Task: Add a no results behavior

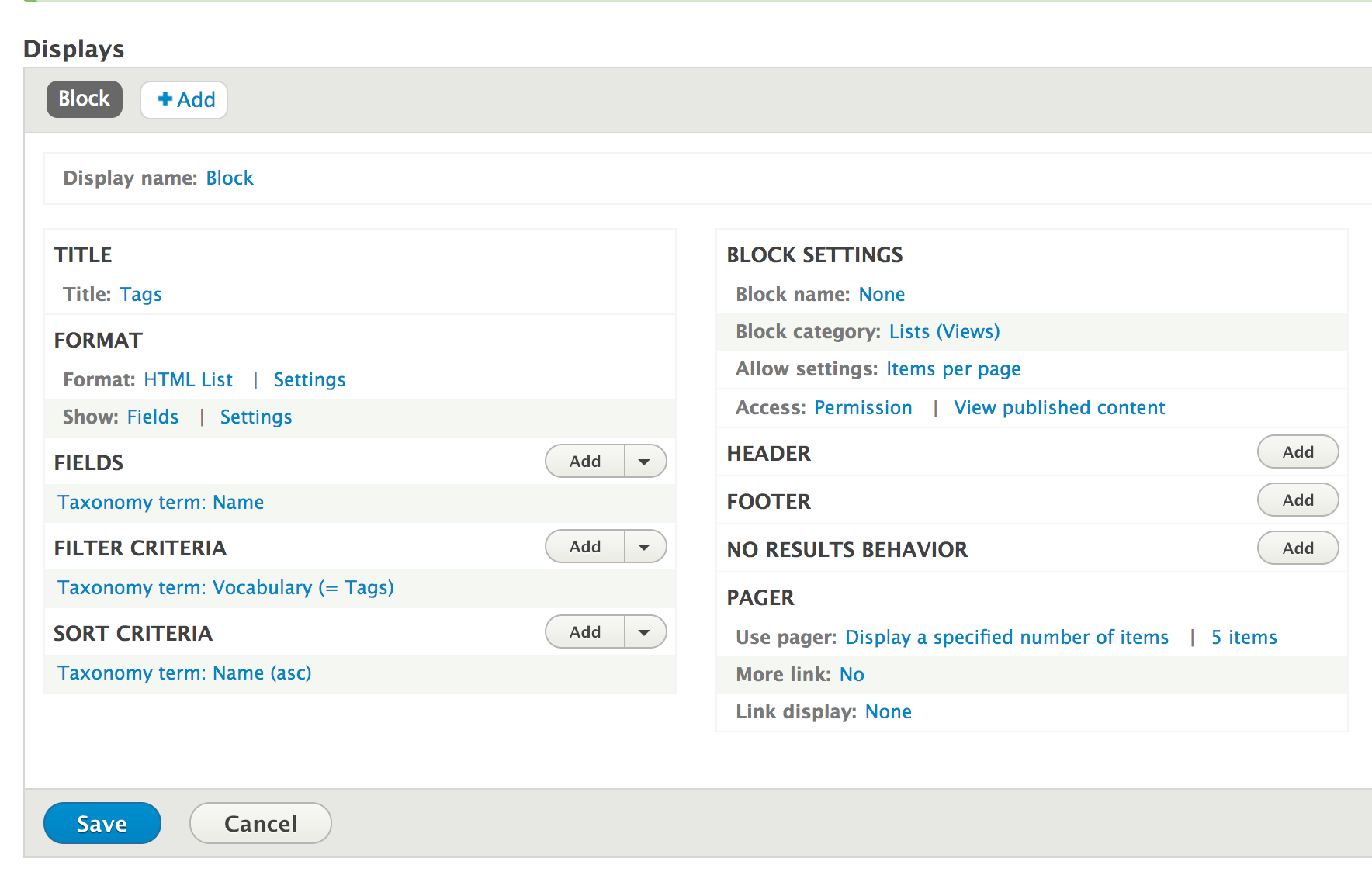Action: [x=1298, y=548]
